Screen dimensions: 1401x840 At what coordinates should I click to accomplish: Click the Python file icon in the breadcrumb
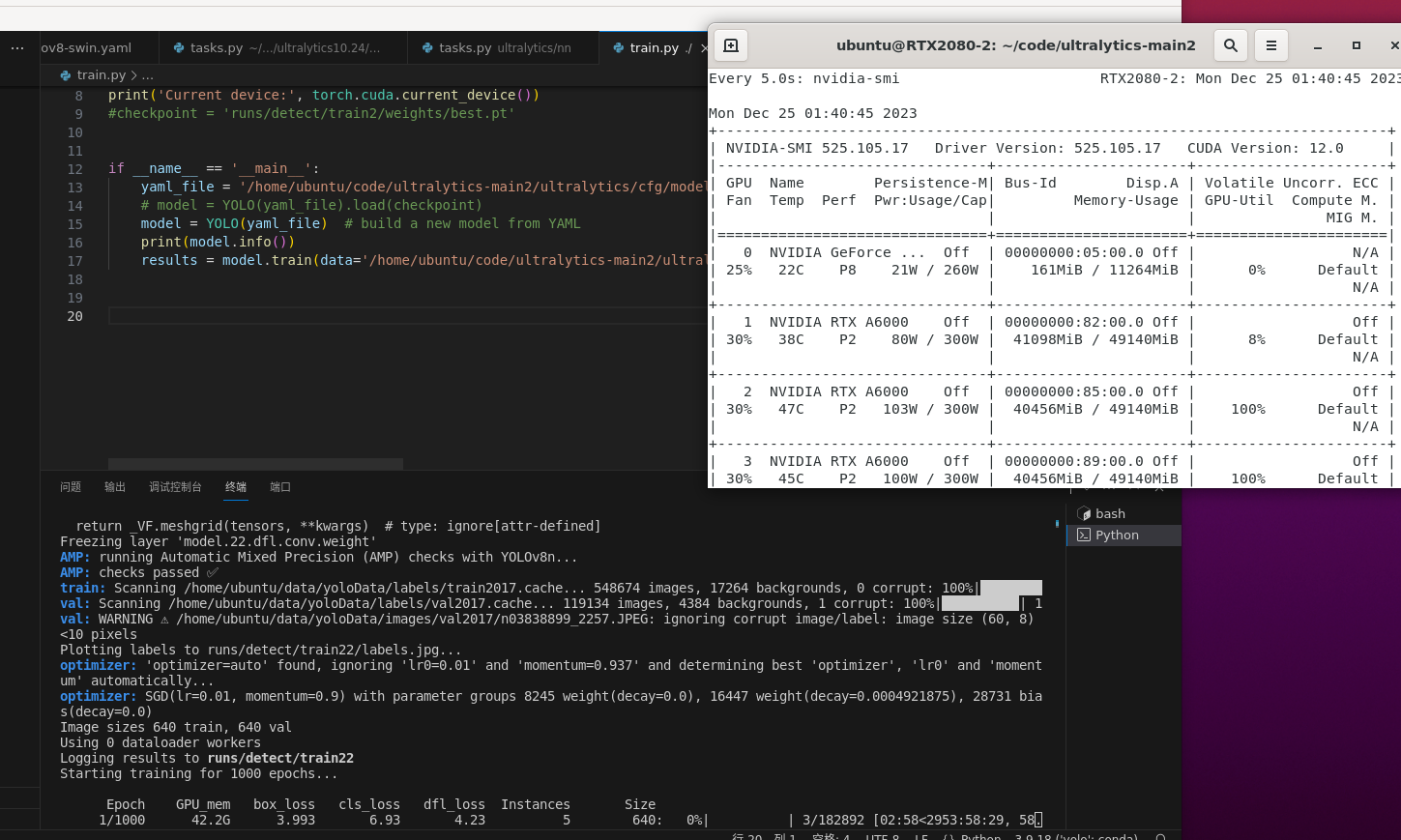pos(66,75)
